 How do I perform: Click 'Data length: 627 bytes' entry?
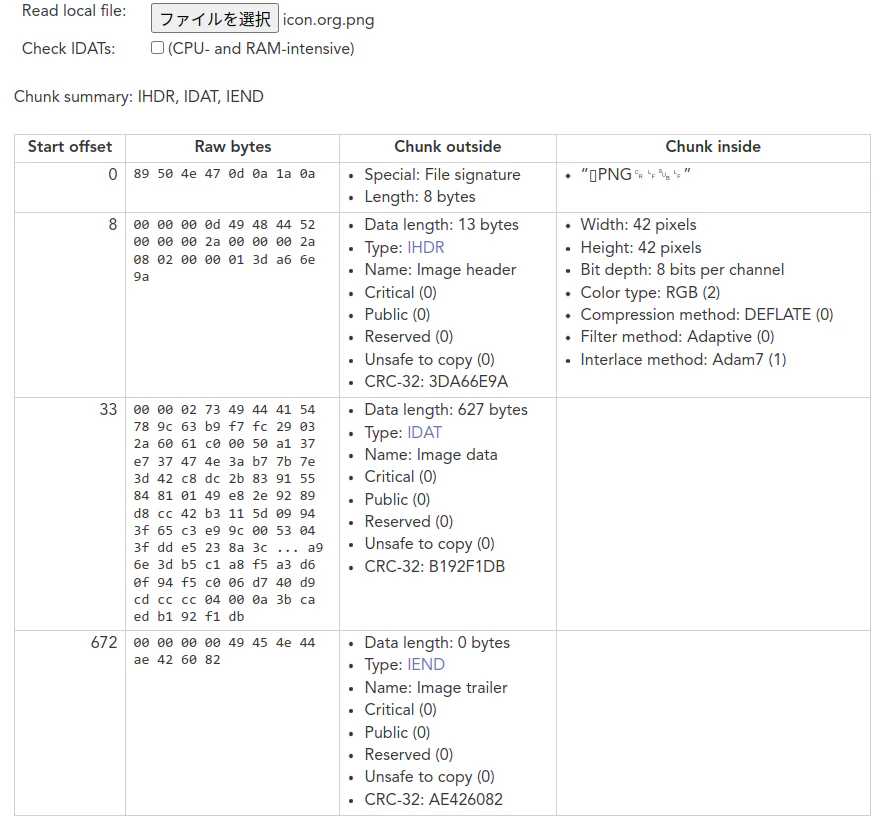click(x=446, y=410)
